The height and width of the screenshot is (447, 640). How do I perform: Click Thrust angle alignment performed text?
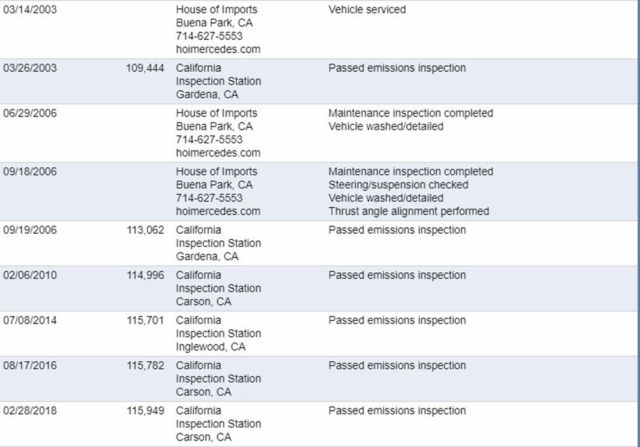(x=409, y=211)
